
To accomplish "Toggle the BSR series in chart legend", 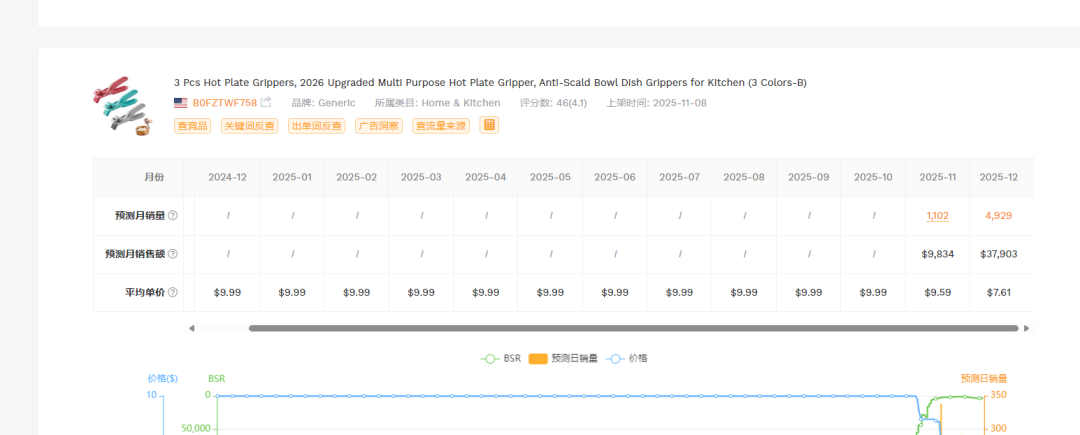I will coord(501,358).
